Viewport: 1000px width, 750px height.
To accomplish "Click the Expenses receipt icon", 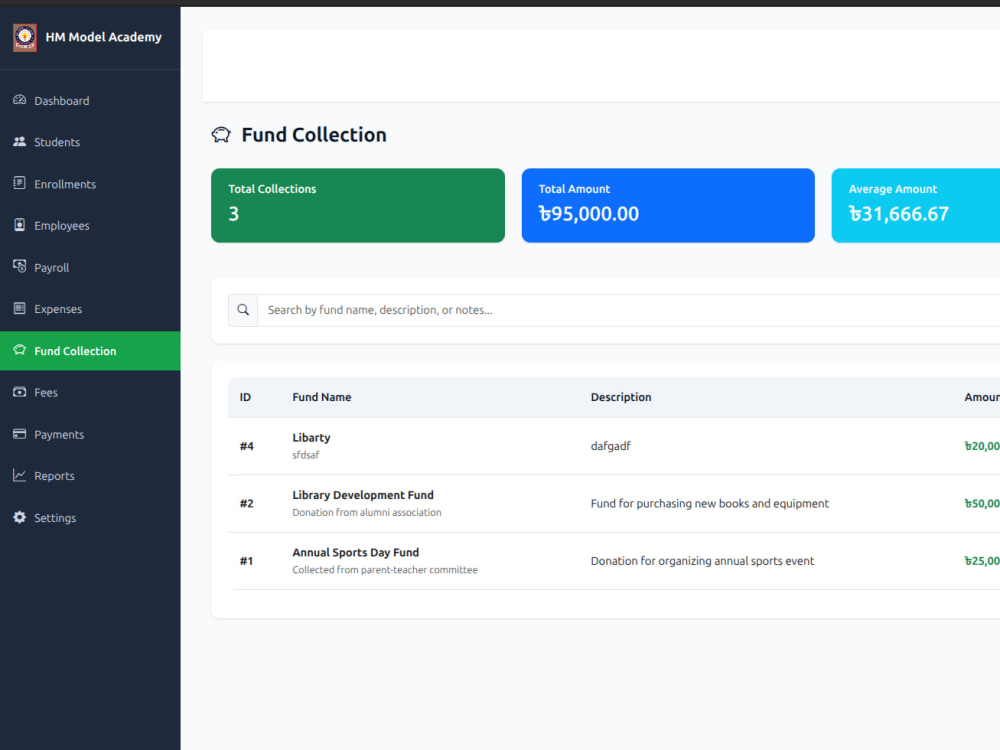I will [20, 308].
